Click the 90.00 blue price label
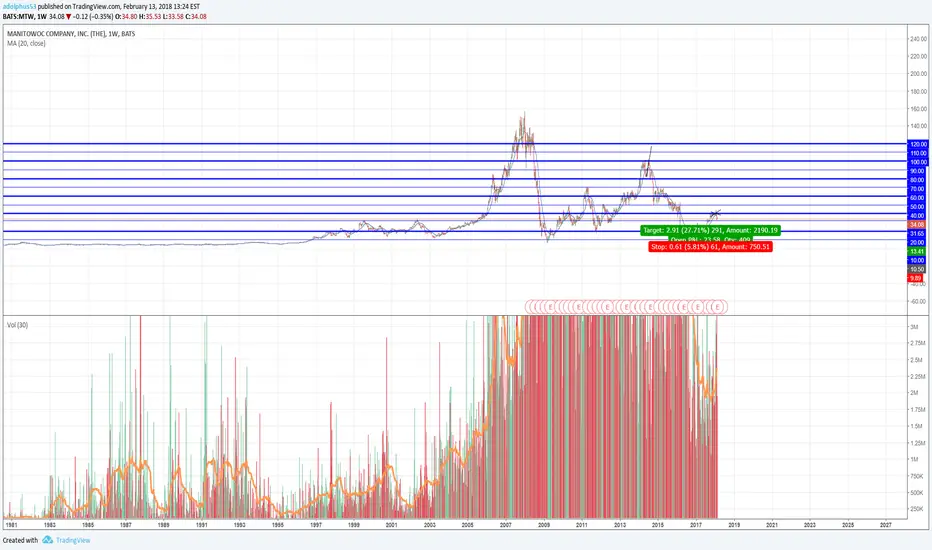The image size is (932, 550). 918,171
